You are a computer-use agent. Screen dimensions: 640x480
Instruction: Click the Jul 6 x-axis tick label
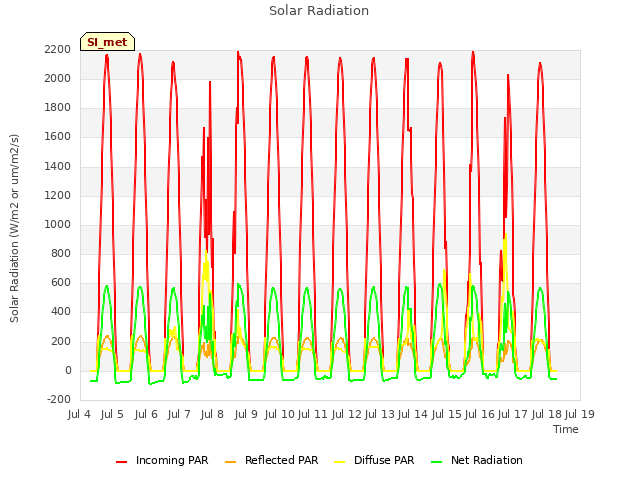tap(146, 415)
